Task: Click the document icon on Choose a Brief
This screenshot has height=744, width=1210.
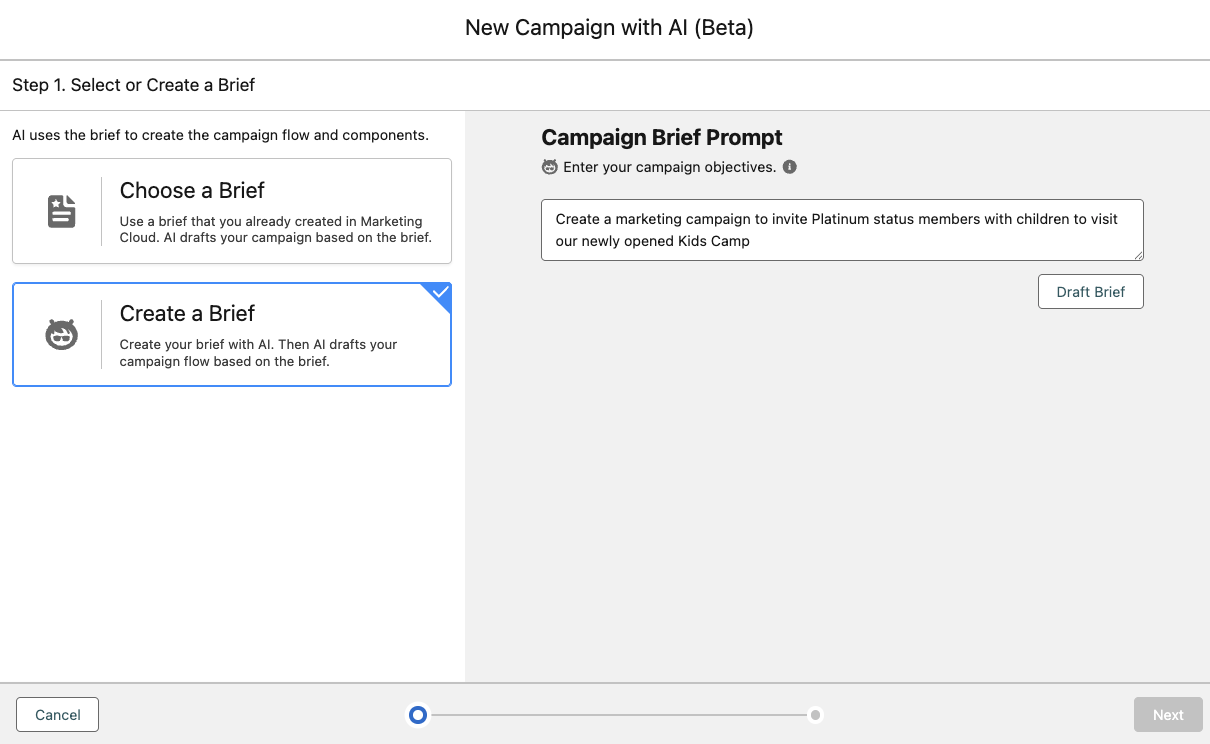Action: point(62,211)
